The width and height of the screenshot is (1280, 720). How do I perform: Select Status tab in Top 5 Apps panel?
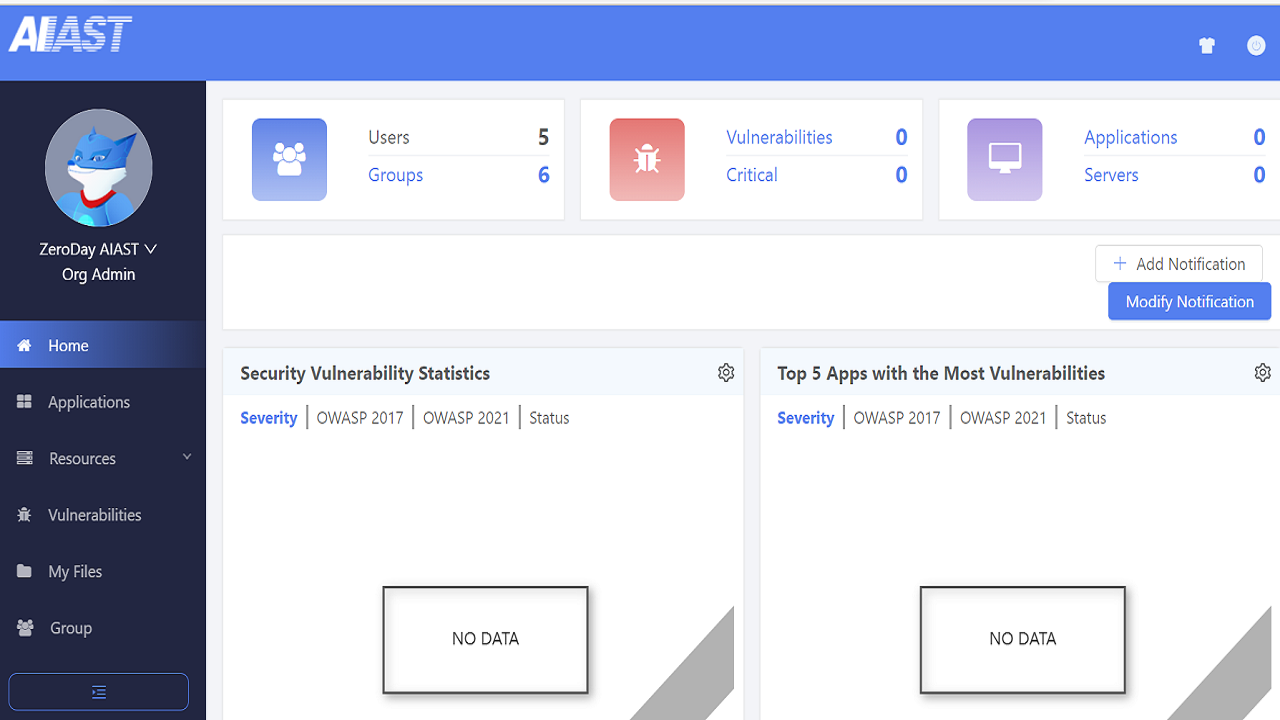click(x=1086, y=418)
